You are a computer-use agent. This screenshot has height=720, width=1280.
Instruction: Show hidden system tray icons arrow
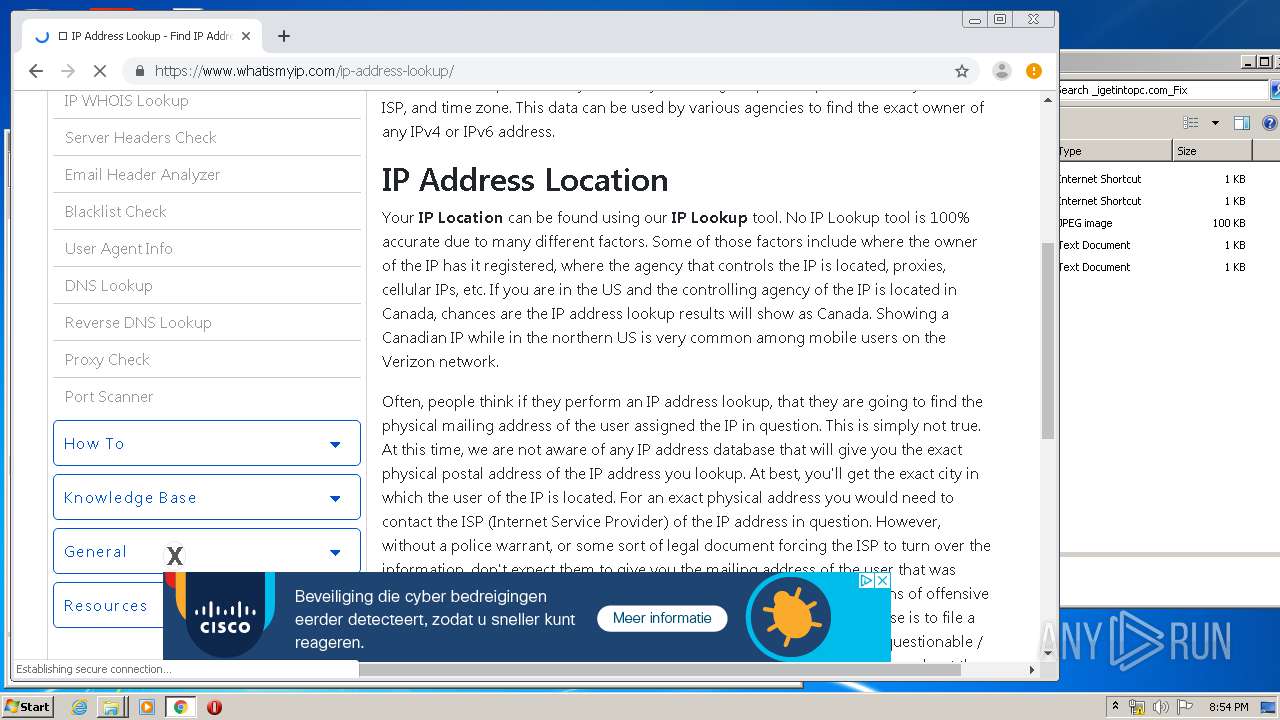pos(1115,707)
